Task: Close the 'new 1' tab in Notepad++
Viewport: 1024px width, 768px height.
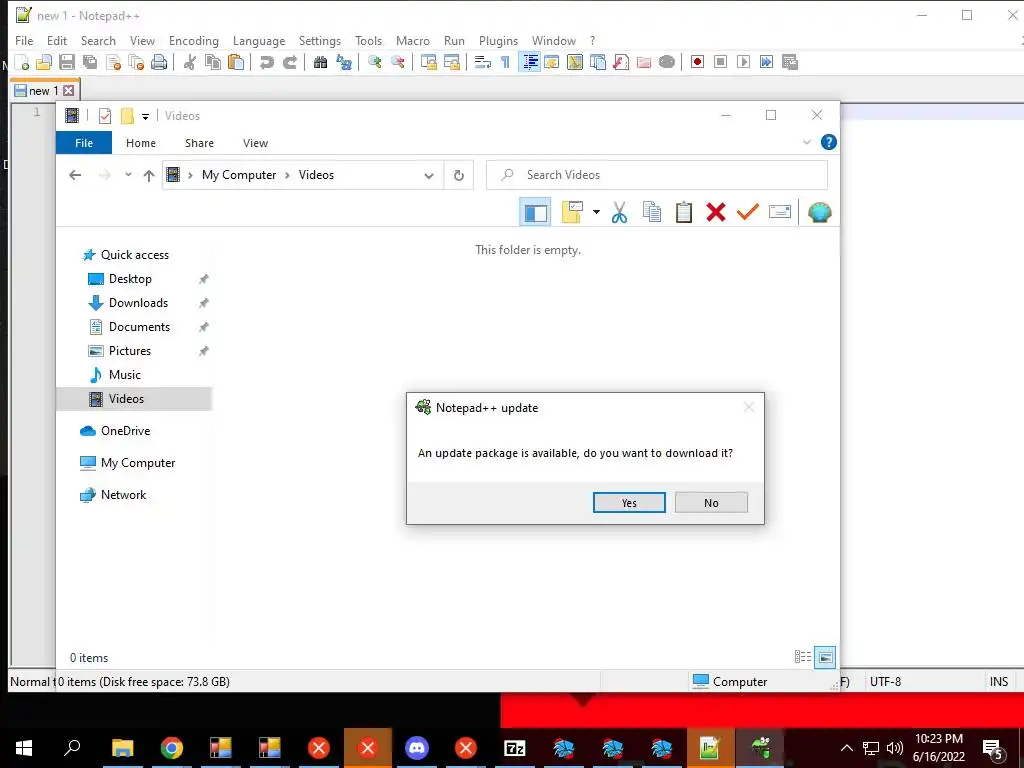Action: [x=69, y=91]
